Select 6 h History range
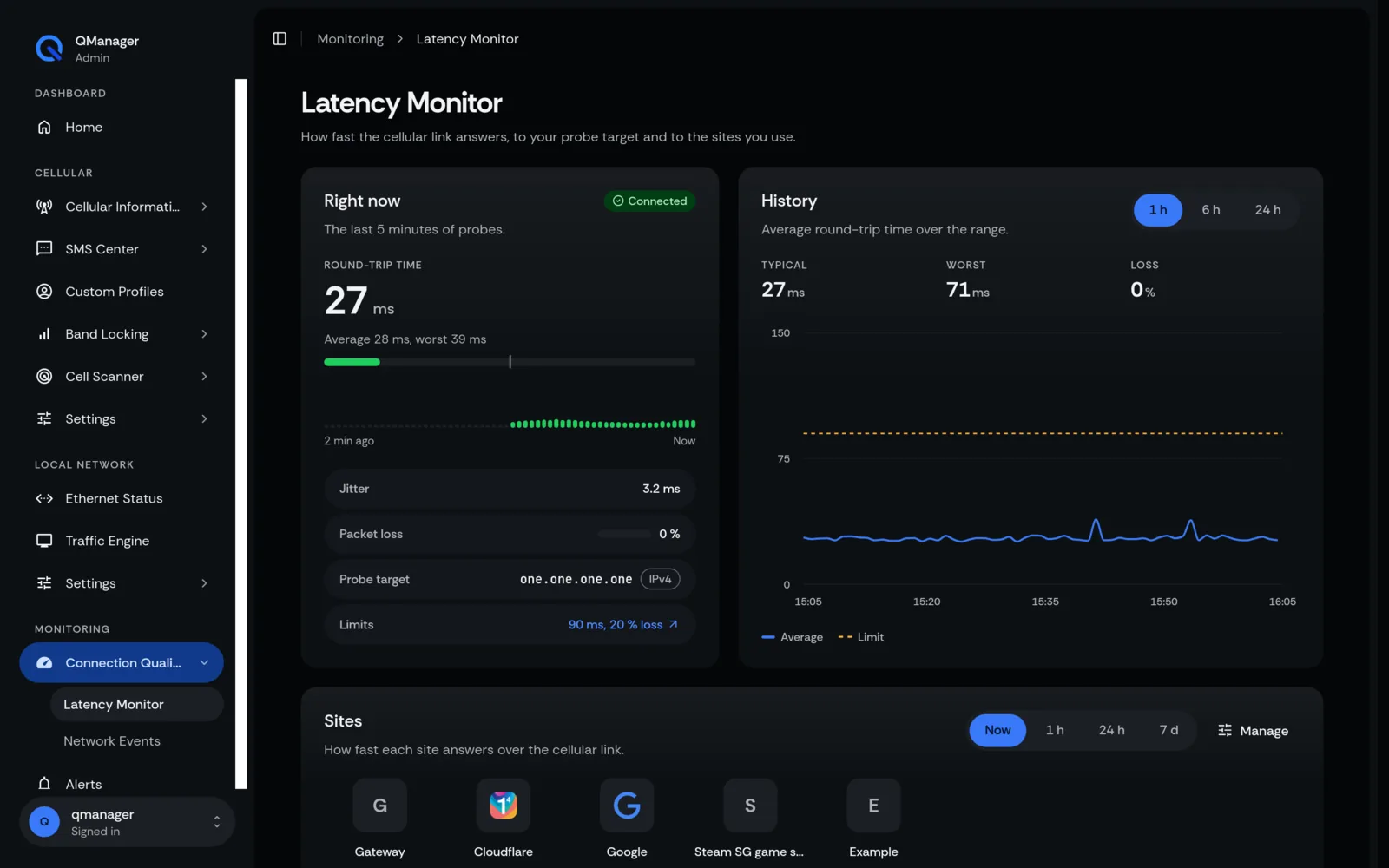The height and width of the screenshot is (868, 1389). [x=1211, y=210]
